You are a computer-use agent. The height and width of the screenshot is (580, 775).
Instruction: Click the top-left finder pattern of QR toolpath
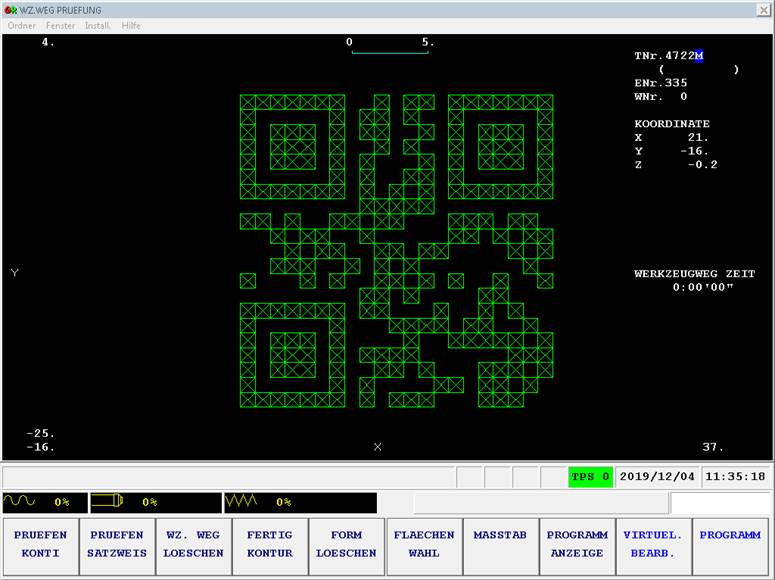(x=293, y=147)
